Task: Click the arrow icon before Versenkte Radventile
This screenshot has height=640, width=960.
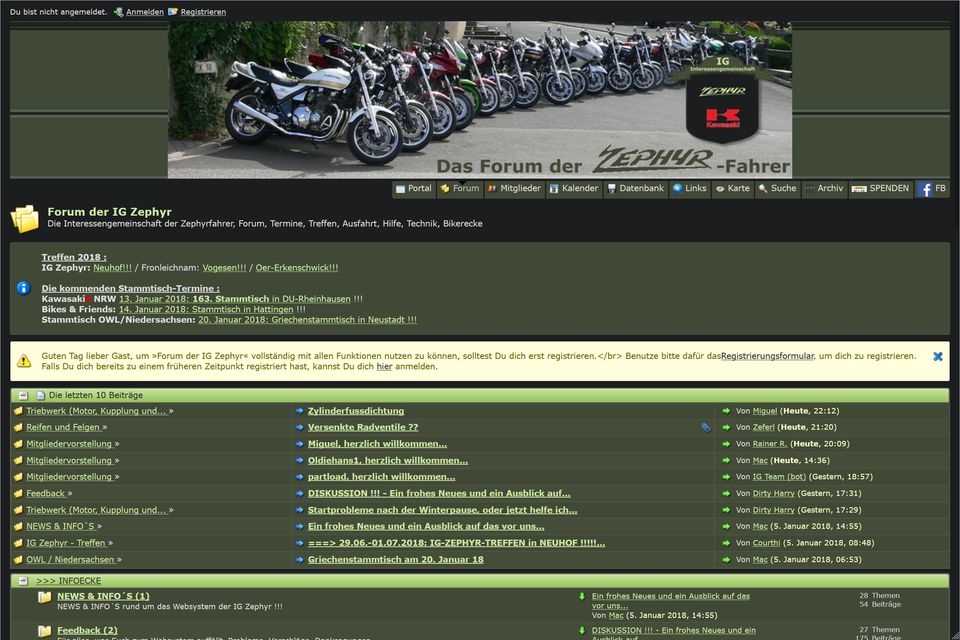Action: click(x=299, y=427)
